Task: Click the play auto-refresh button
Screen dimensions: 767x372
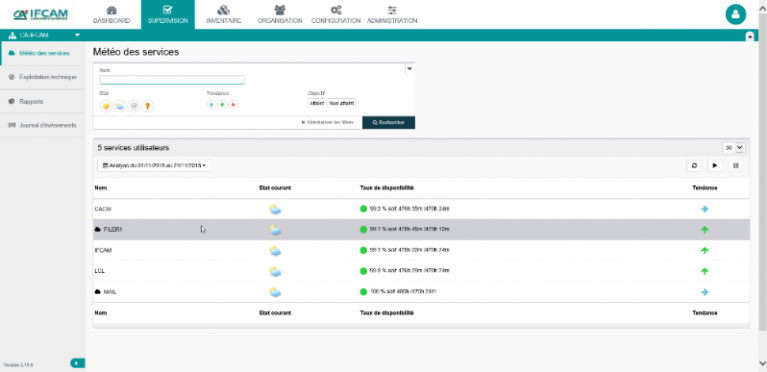Action: (715, 165)
